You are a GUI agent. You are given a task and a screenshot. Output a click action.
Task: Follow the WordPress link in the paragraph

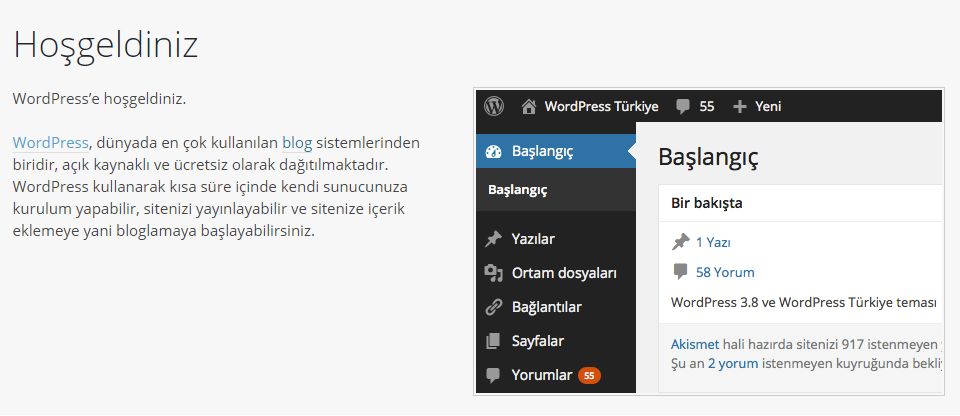click(x=50, y=143)
